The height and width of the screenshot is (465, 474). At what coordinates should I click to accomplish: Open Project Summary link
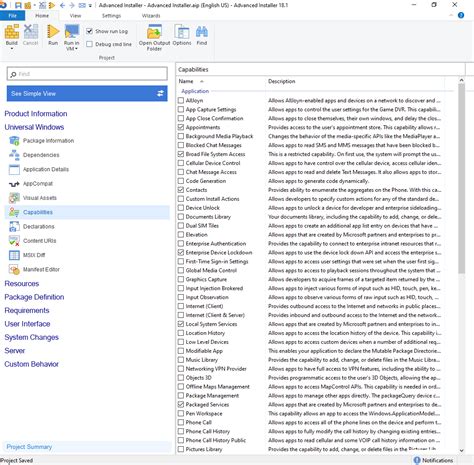tap(29, 447)
